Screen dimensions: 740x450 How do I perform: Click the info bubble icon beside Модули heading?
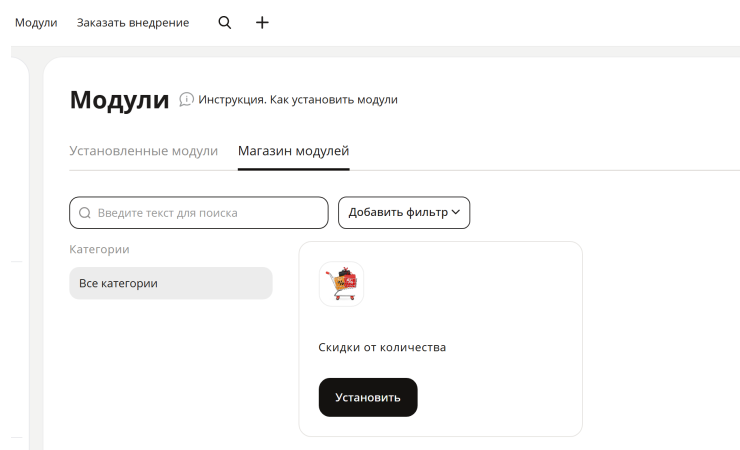tap(186, 100)
